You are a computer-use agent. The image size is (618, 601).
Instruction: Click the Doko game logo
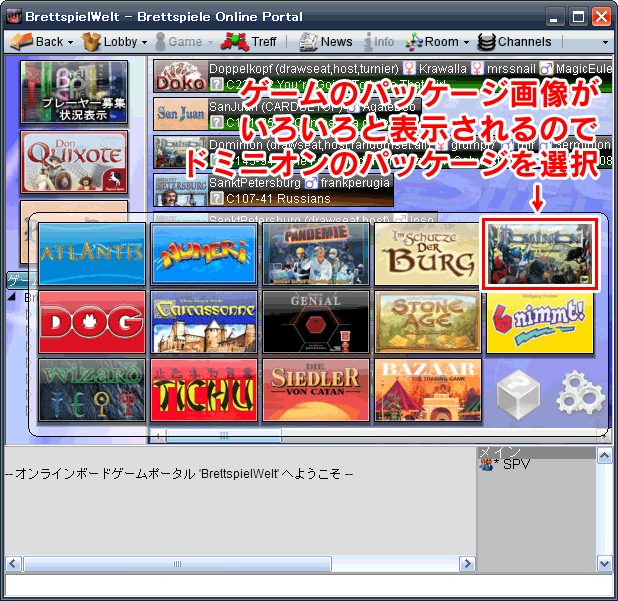tap(181, 76)
